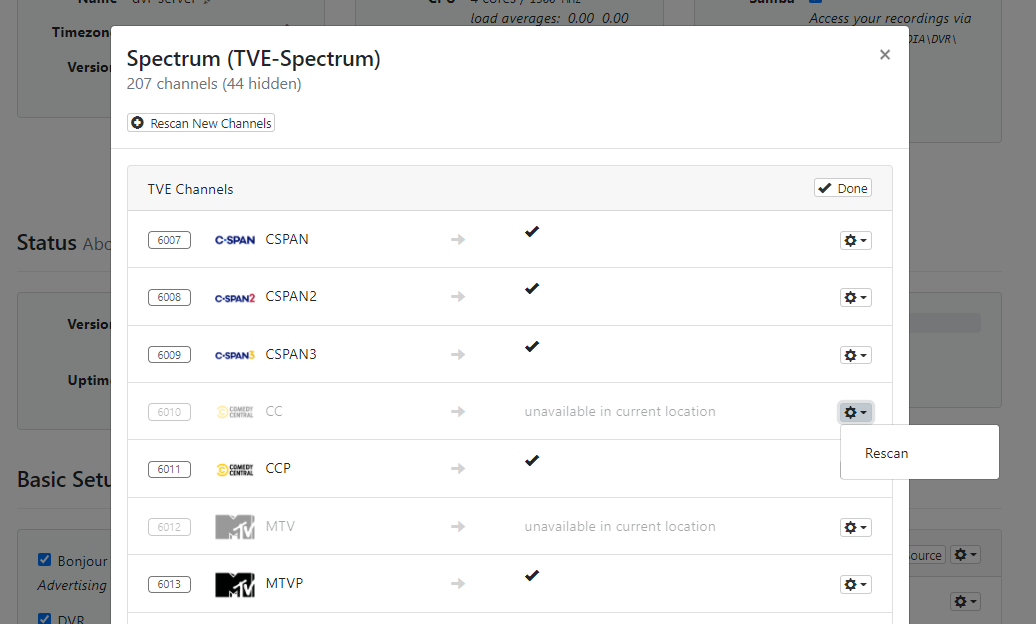This screenshot has height=624, width=1036.
Task: Open gear dropdown for CSPAN3
Action: (855, 355)
